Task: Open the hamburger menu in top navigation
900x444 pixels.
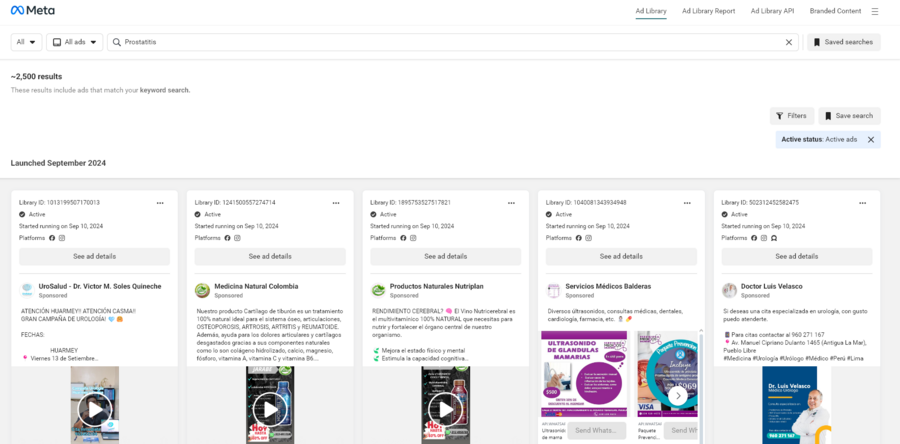Action: 875,11
